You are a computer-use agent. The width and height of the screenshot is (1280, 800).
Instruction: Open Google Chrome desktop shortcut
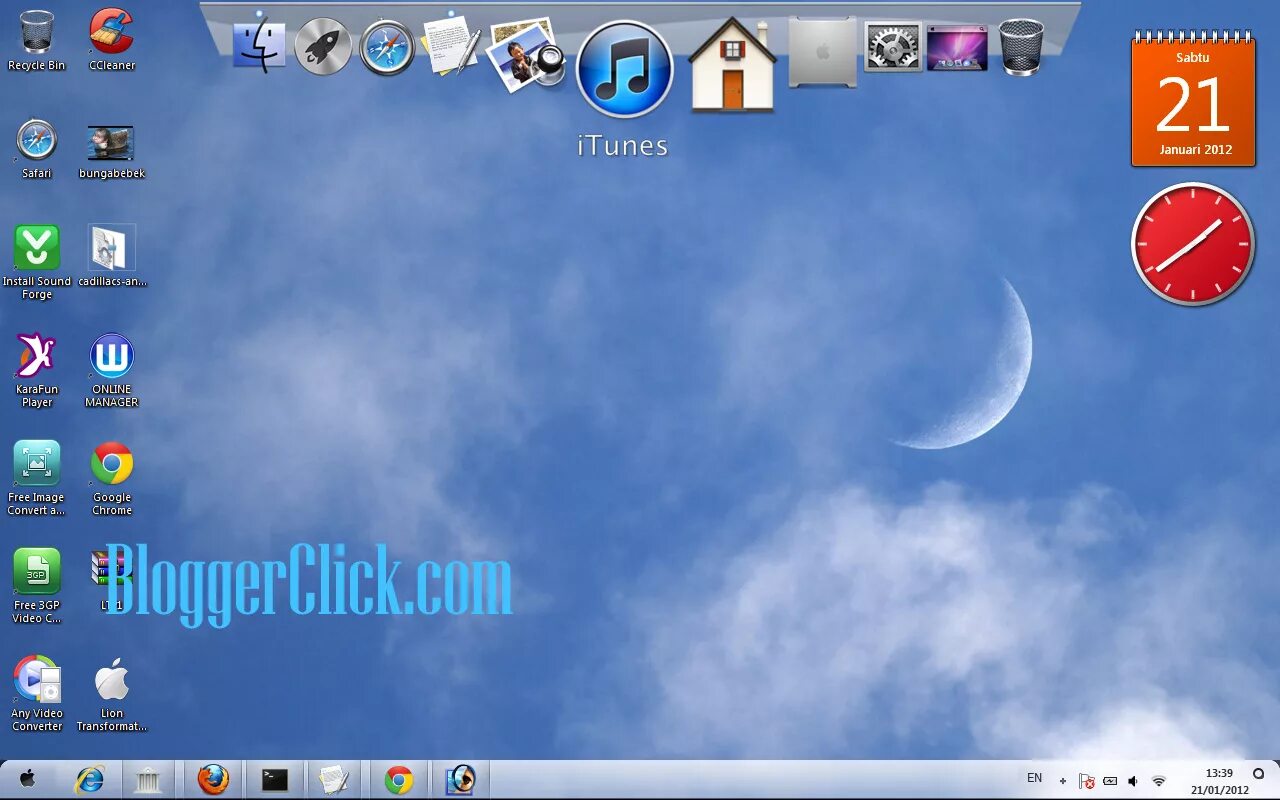click(112, 478)
